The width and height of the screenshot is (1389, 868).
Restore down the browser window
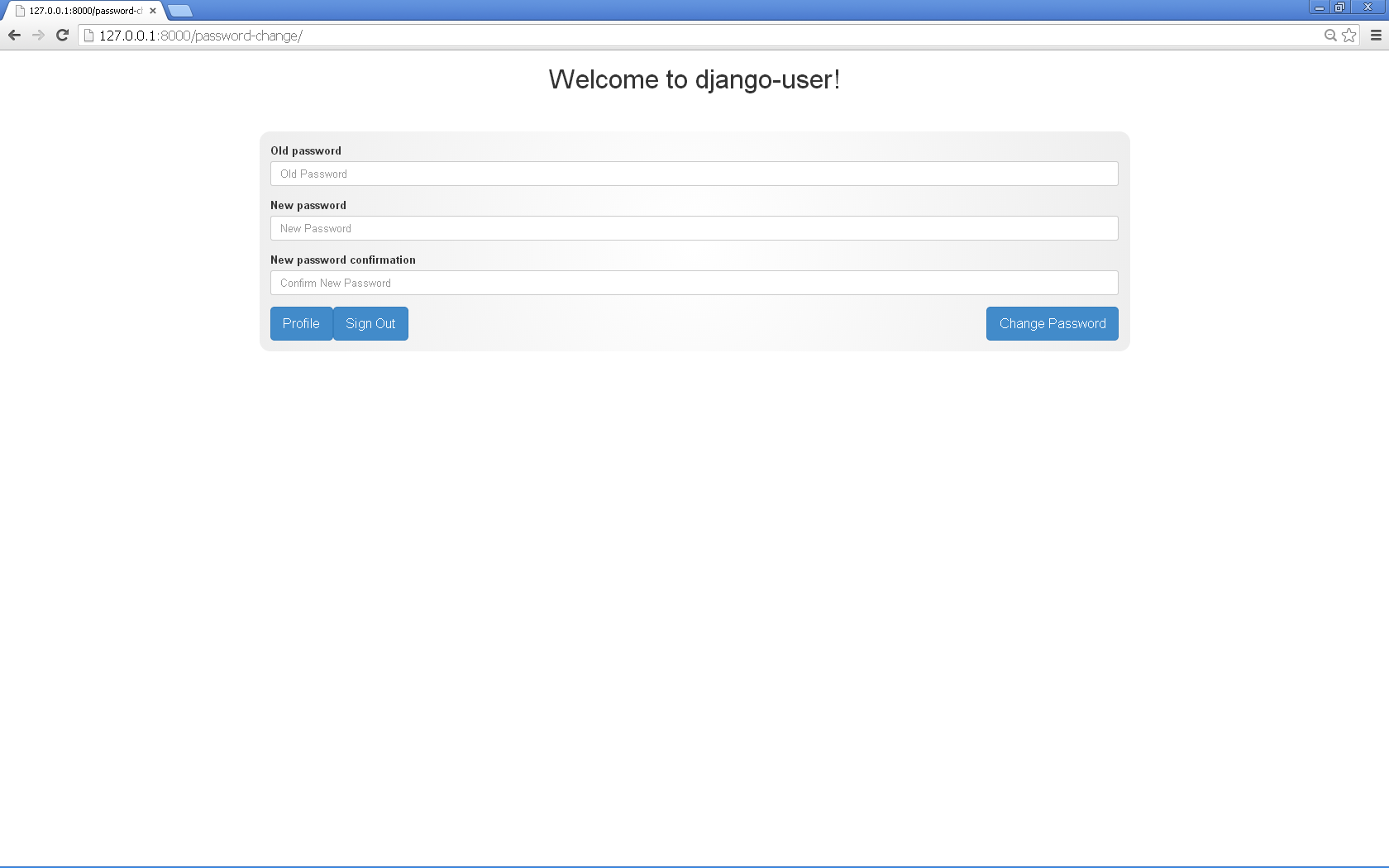pyautogui.click(x=1340, y=7)
